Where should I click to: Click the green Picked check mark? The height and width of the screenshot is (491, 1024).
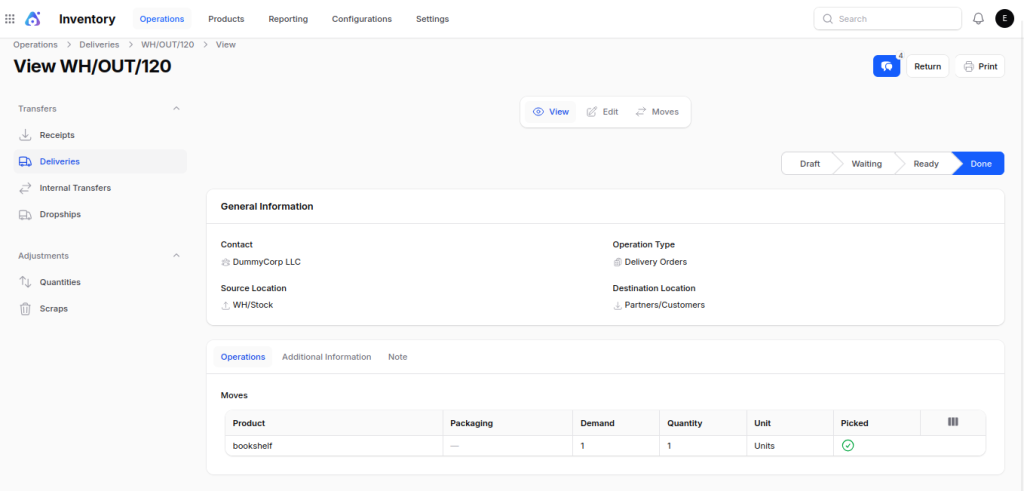(848, 445)
